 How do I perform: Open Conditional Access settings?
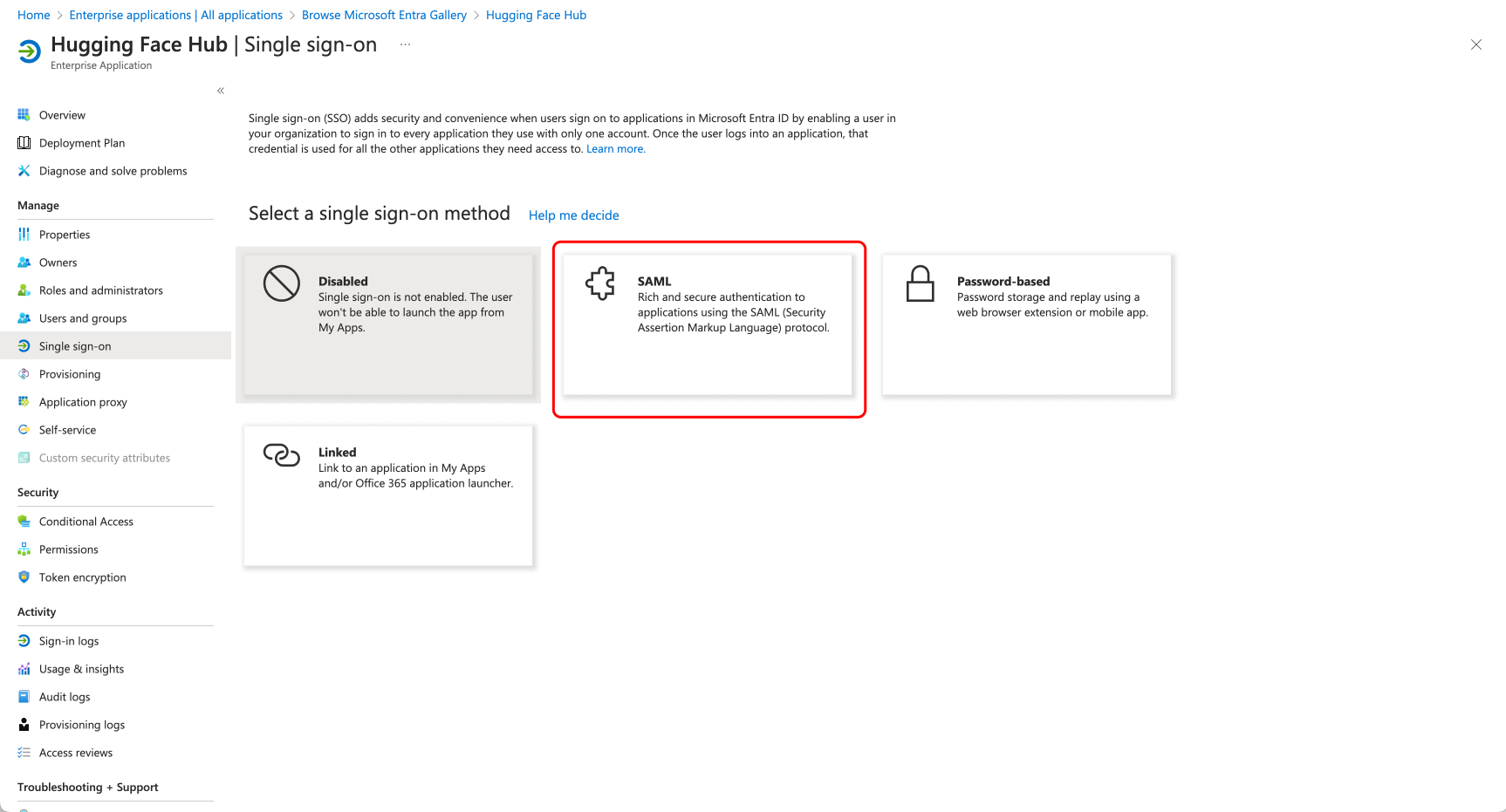tap(86, 522)
